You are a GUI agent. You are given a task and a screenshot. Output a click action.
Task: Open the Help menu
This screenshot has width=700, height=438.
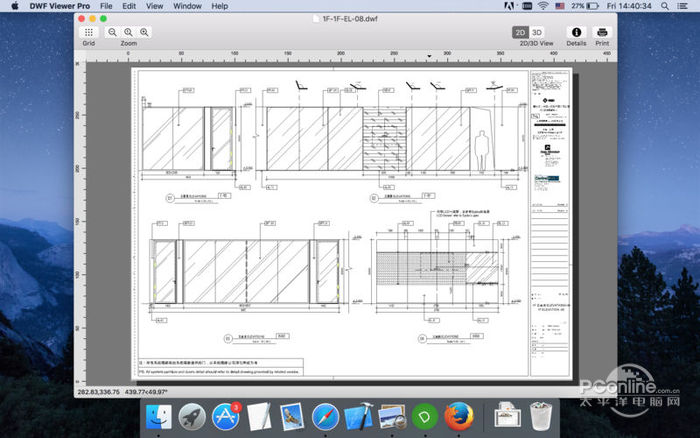tap(220, 6)
